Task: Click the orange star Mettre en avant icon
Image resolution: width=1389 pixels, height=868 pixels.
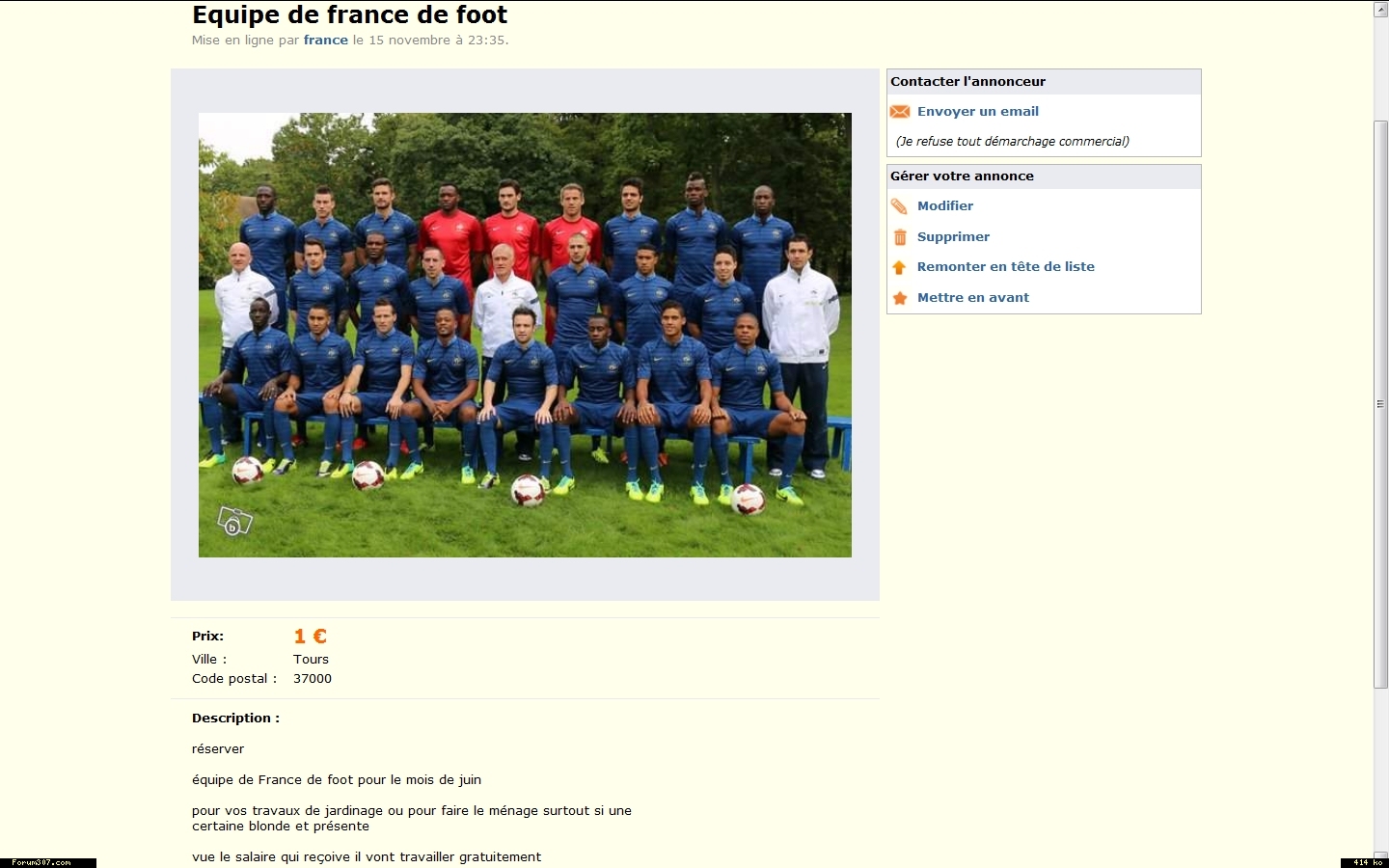Action: tap(900, 298)
